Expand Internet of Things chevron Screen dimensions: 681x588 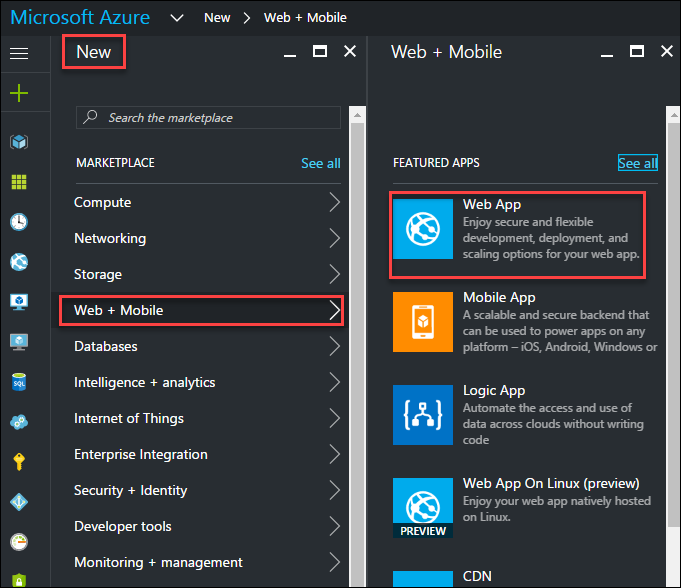point(334,418)
